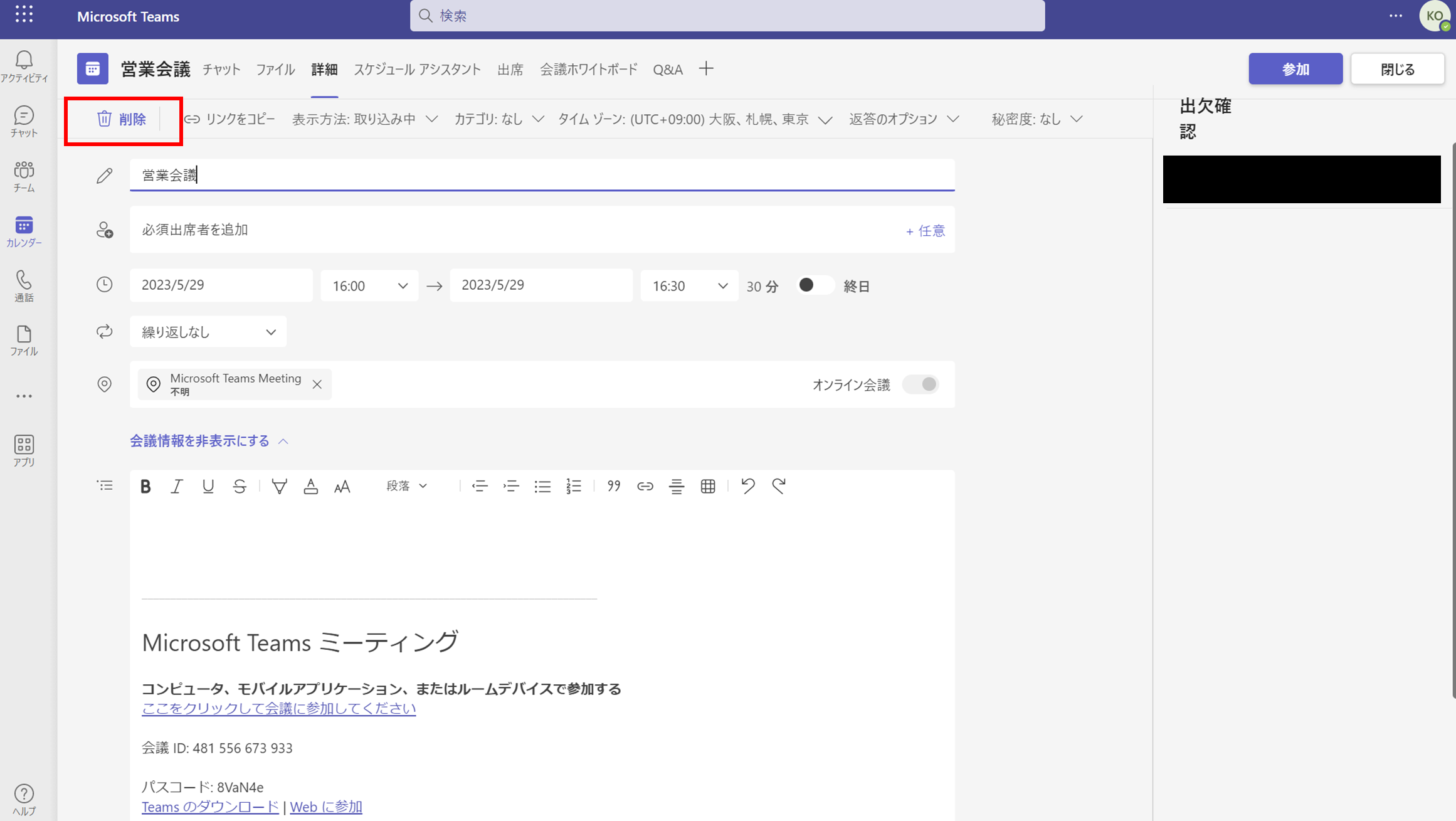Image resolution: width=1456 pixels, height=821 pixels.
Task: Insert a hyperlink via toolbar
Action: pos(645,486)
